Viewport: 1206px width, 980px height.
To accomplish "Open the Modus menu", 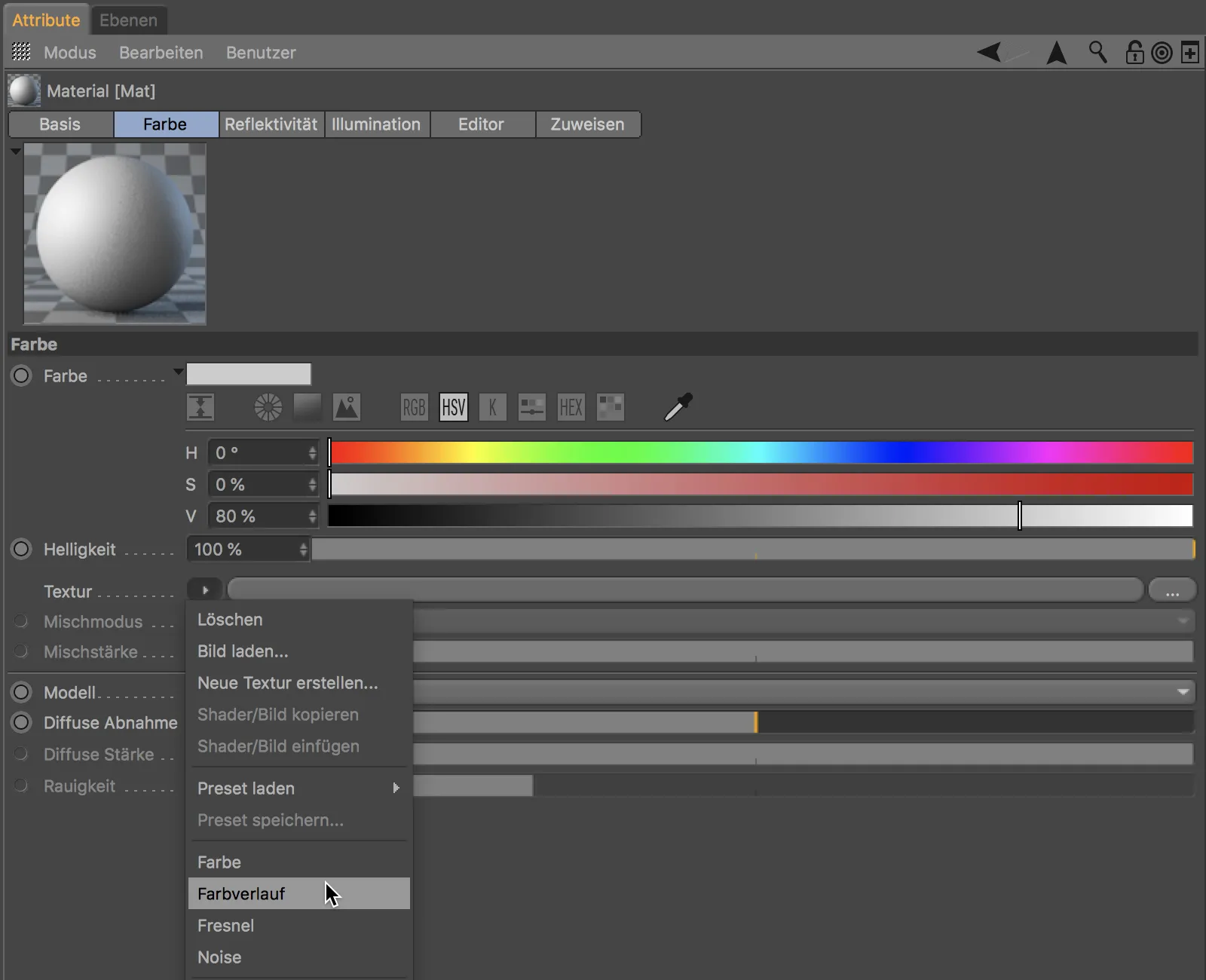I will coord(70,53).
